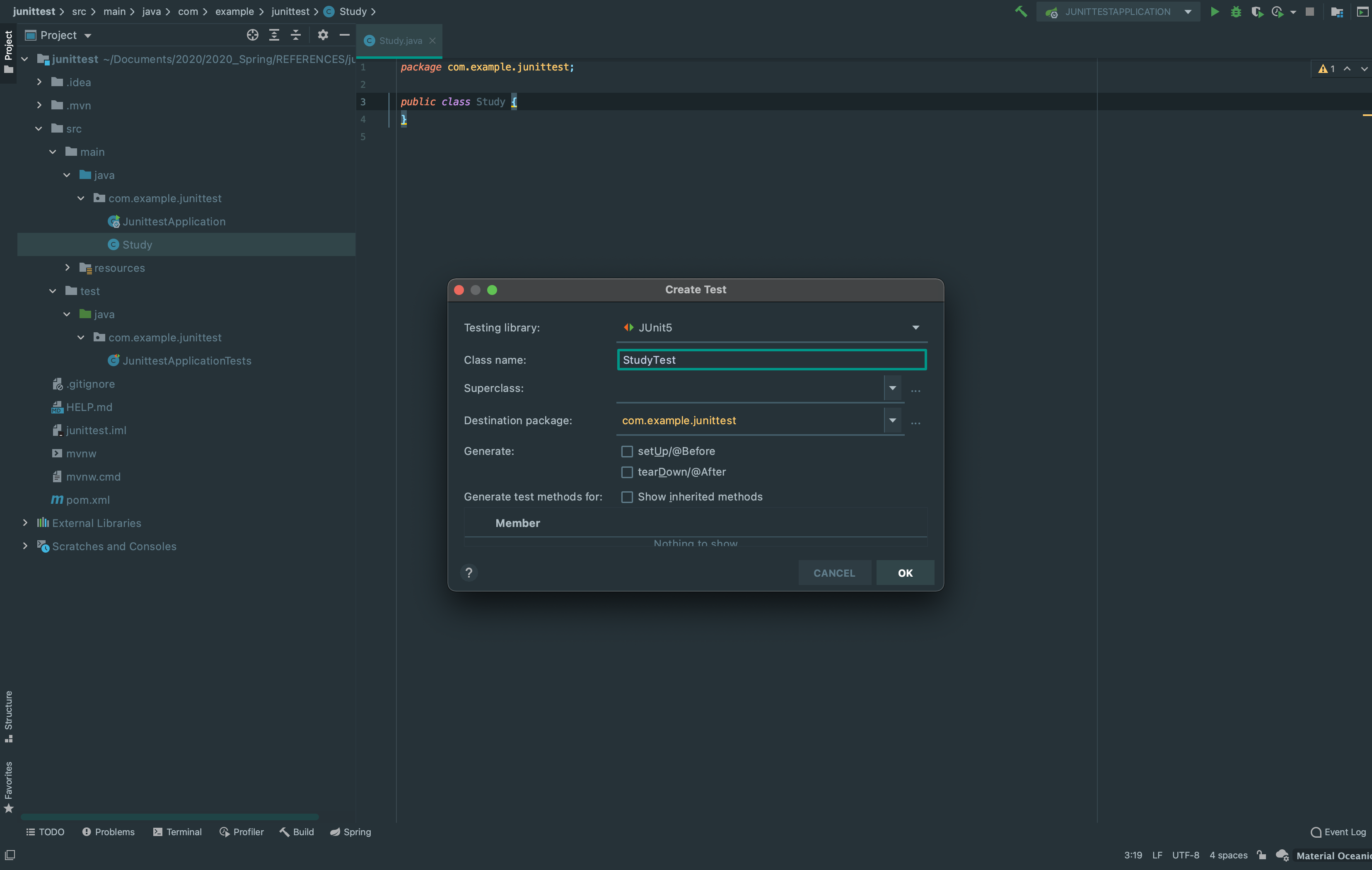
Task: Open the Testing library JUnit5 dropdown
Action: 915,328
